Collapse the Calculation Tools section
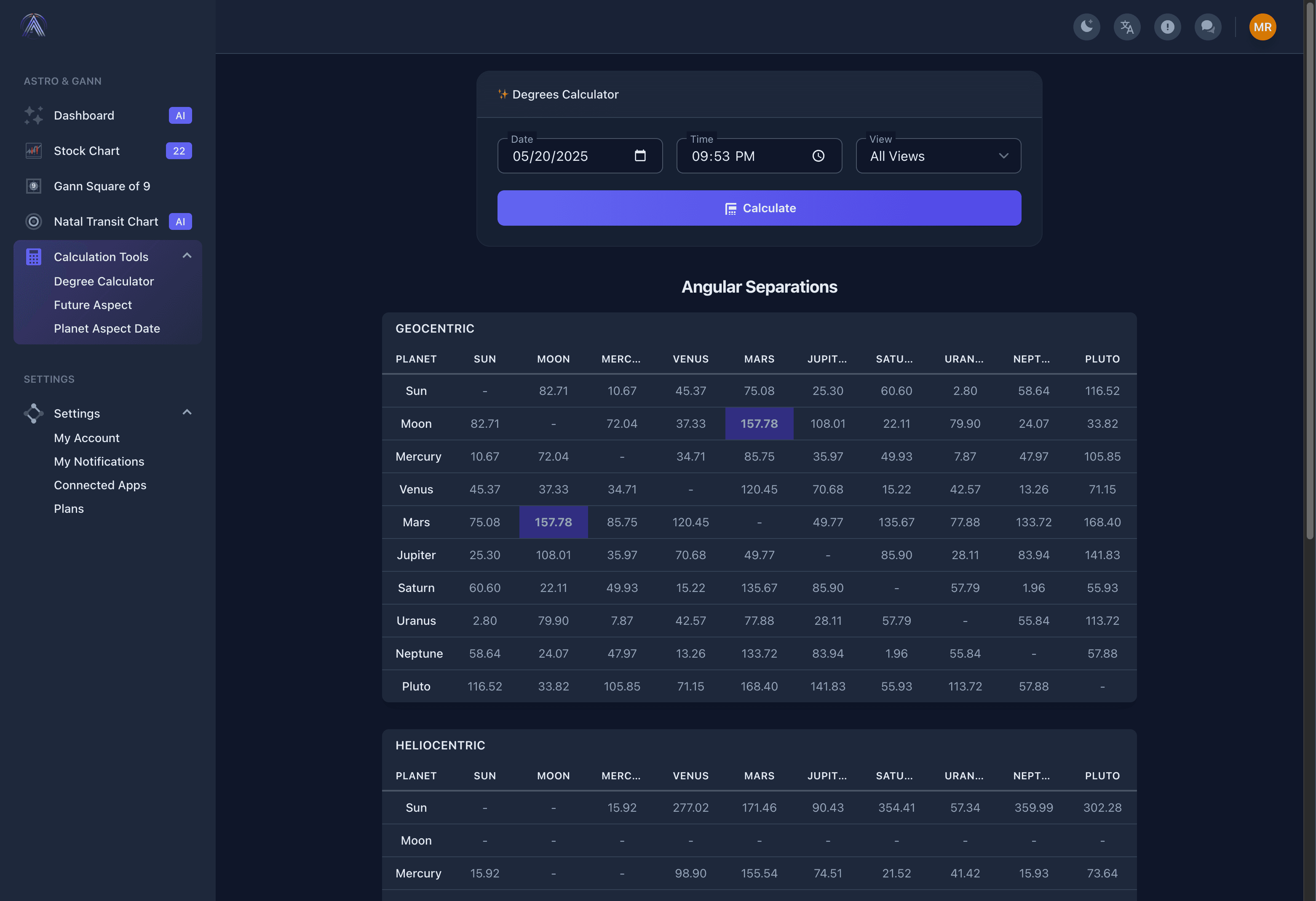 click(187, 256)
